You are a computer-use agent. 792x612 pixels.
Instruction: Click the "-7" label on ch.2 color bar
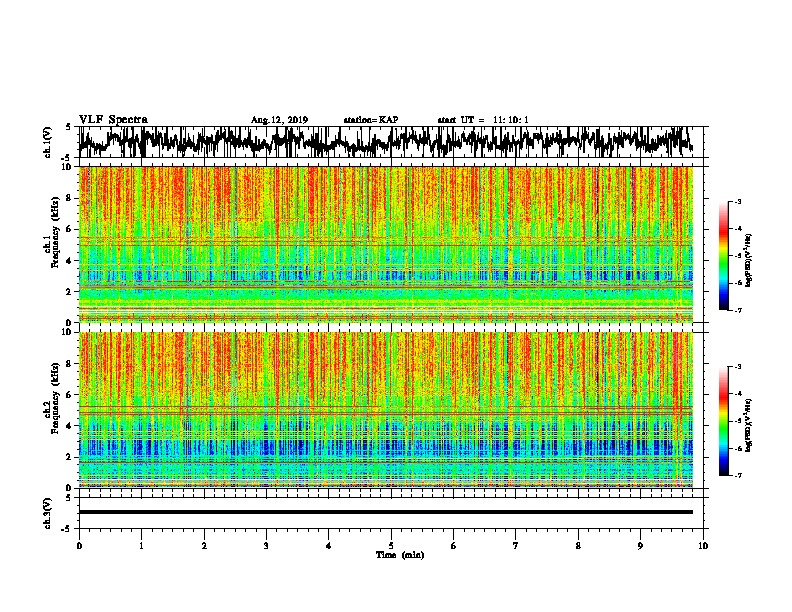[x=737, y=476]
